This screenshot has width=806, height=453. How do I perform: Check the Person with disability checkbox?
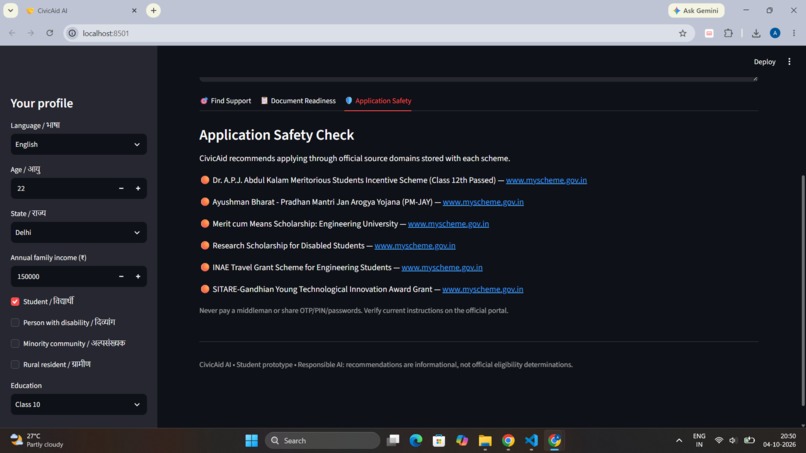pyautogui.click(x=15, y=322)
